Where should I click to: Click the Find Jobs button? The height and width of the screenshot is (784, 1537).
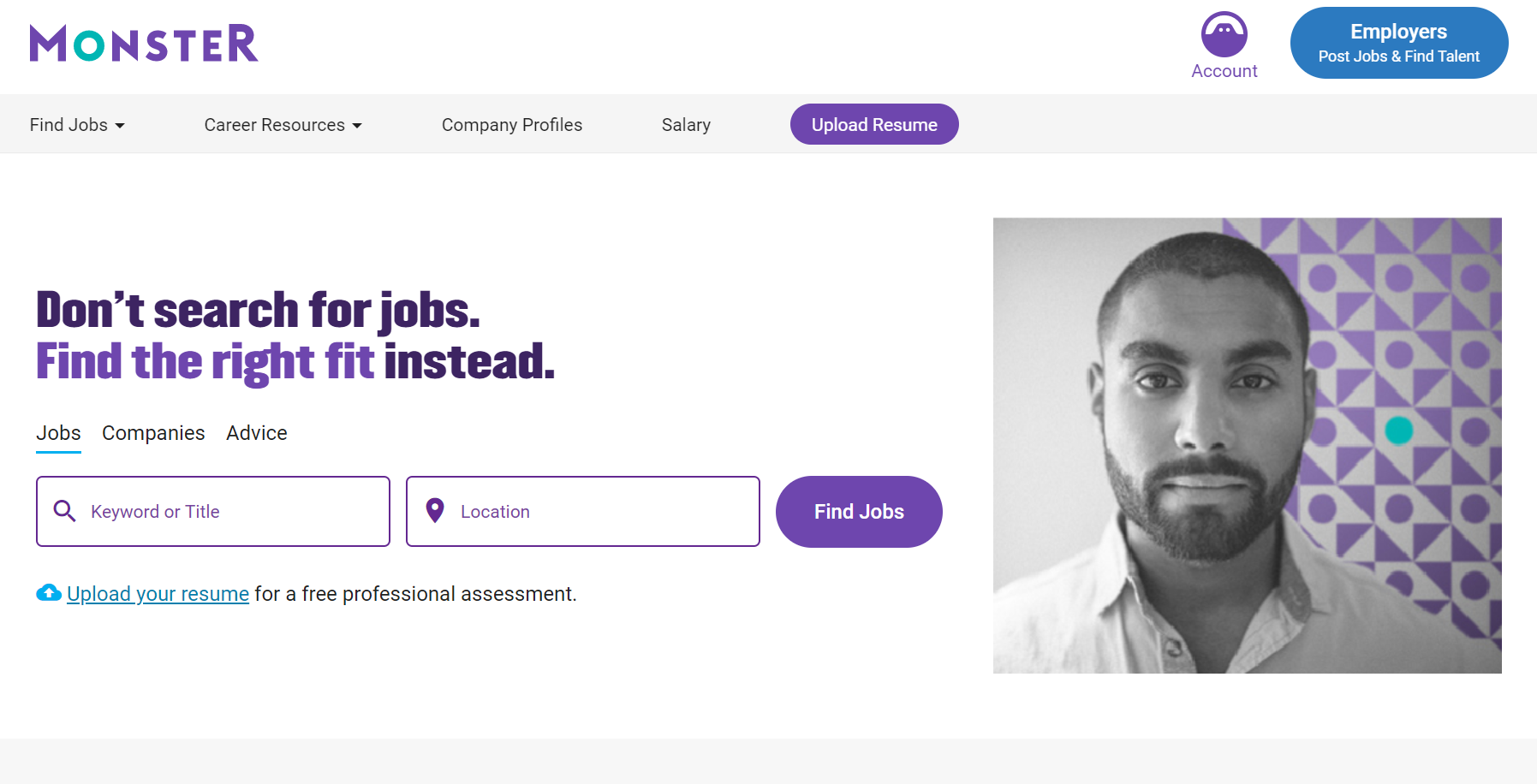point(859,511)
